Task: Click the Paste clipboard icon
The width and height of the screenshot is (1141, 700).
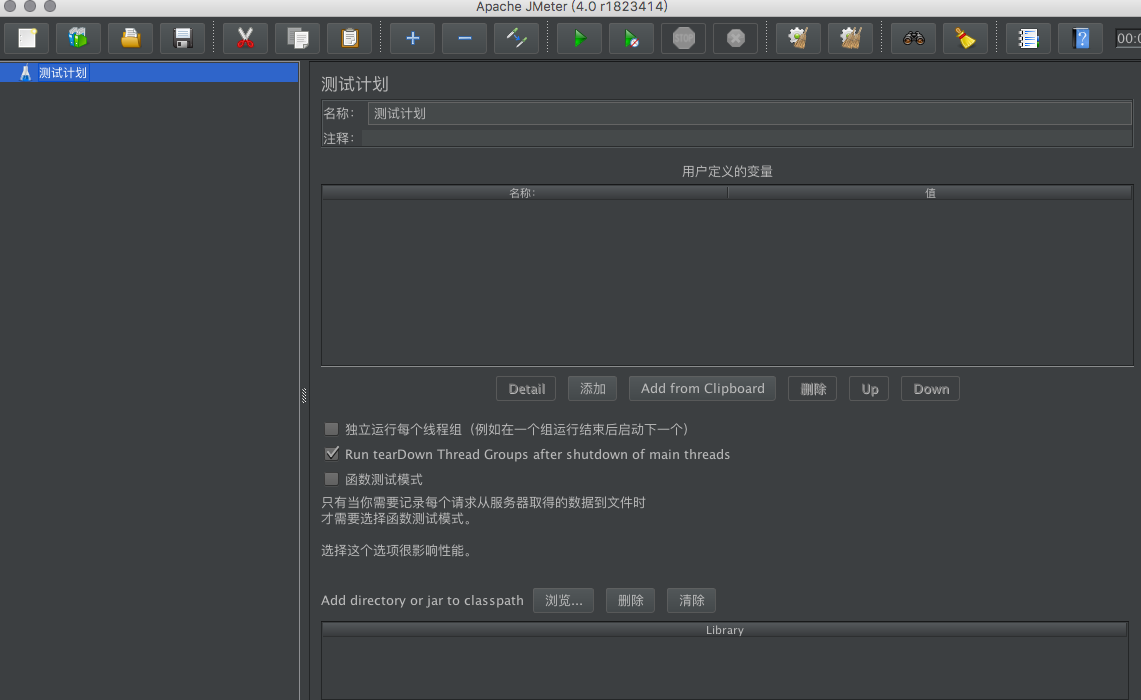Action: [350, 38]
